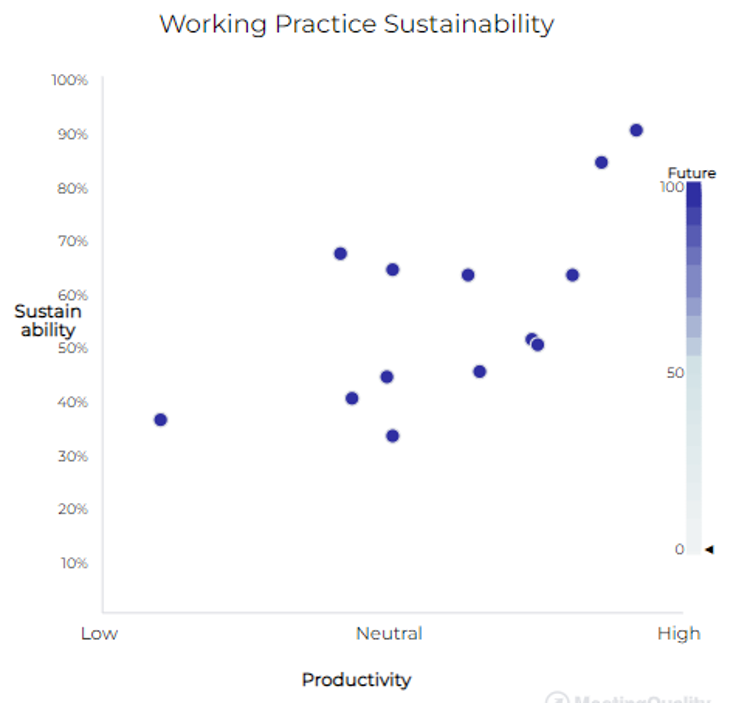The width and height of the screenshot is (734, 704).
Task: Click the data point near 90% sustainability
Action: pos(636,130)
